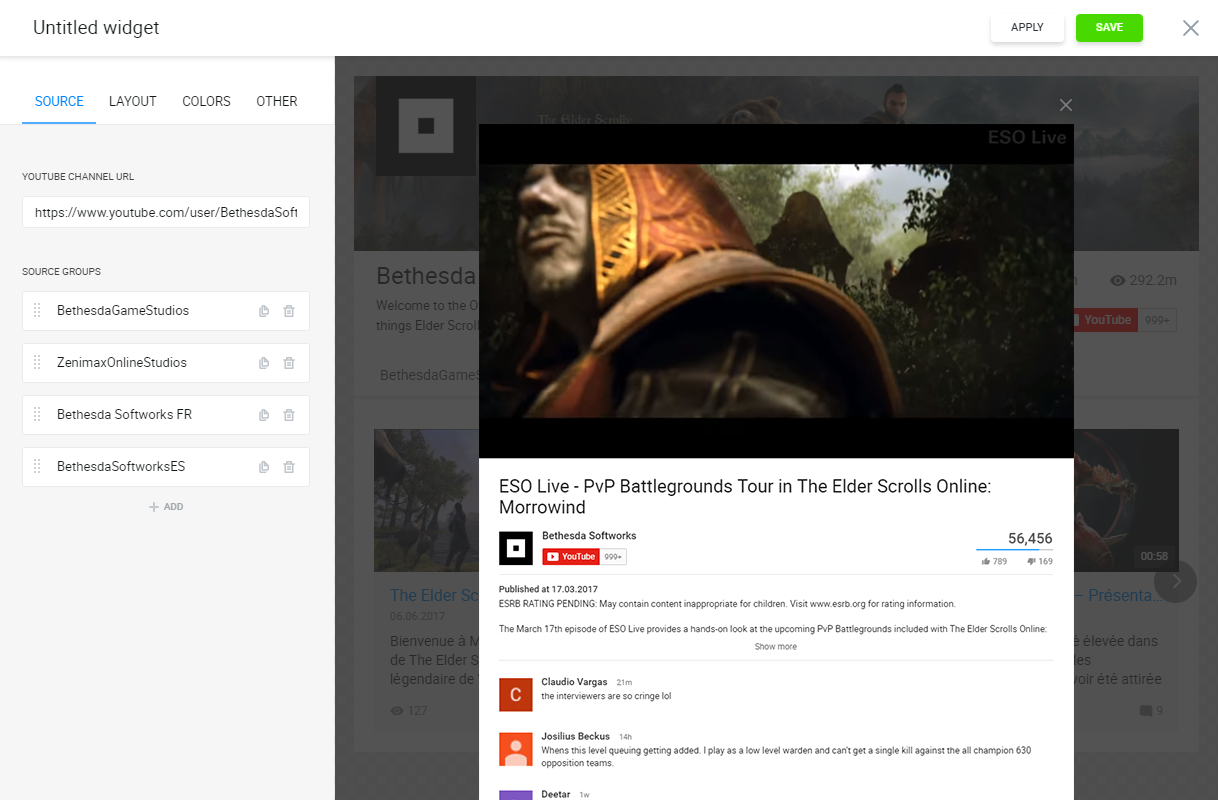Duplicate the BethesdaGameStudios source group

click(264, 311)
